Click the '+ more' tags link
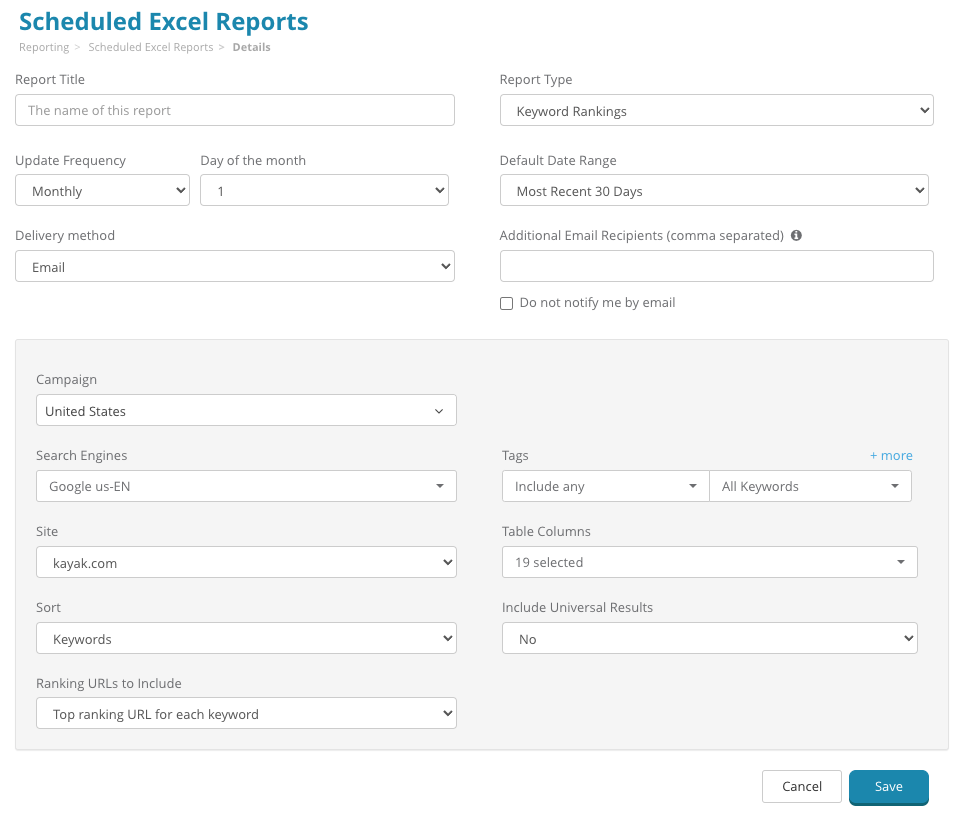Screen dimensions: 957x822 pos(891,456)
